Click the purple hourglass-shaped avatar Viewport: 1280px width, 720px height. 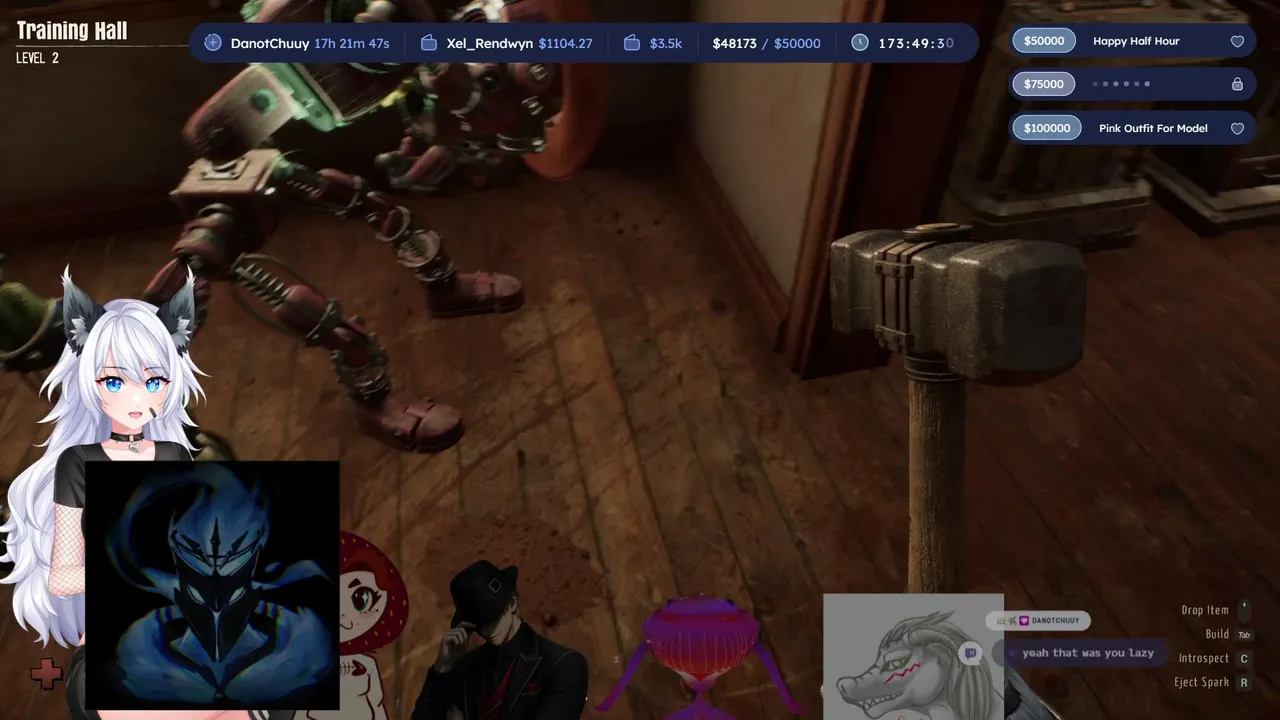701,655
